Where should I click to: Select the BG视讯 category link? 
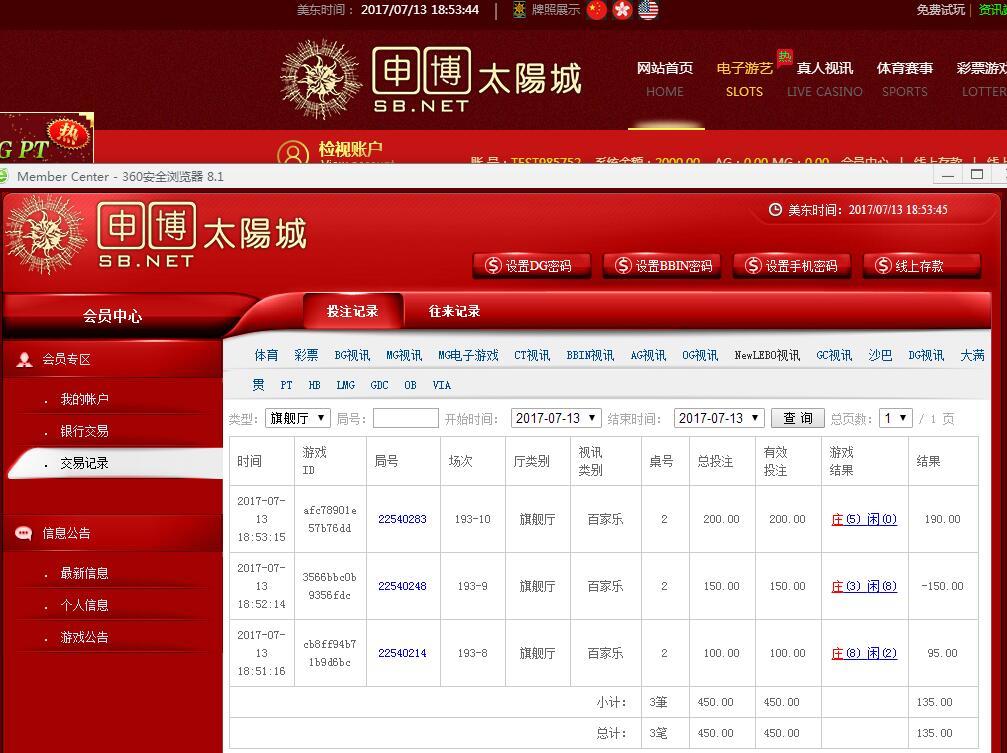[352, 355]
